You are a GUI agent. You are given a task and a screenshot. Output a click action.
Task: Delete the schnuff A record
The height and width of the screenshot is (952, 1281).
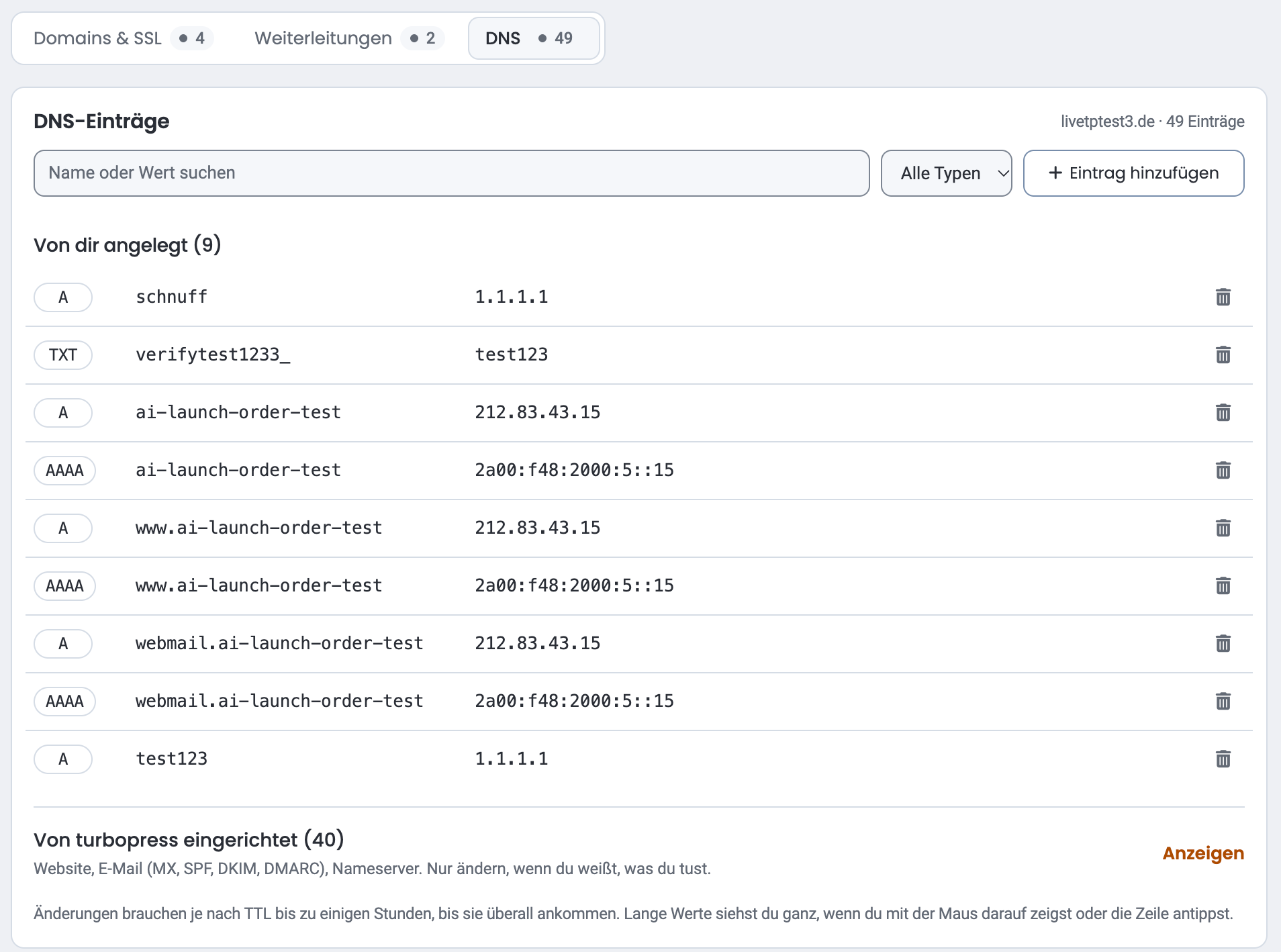[x=1222, y=297]
